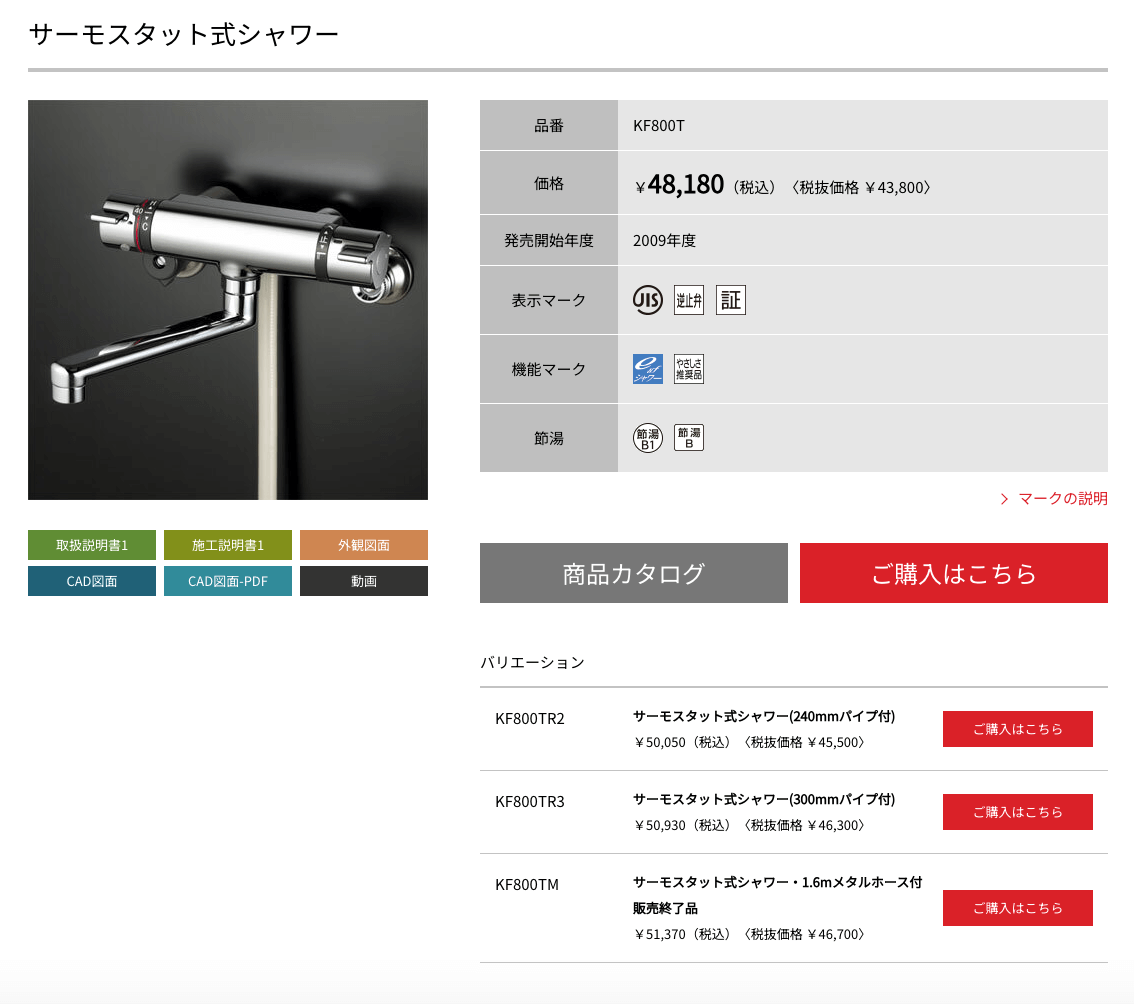Open the 取扱説明書1 manual button

click(92, 545)
